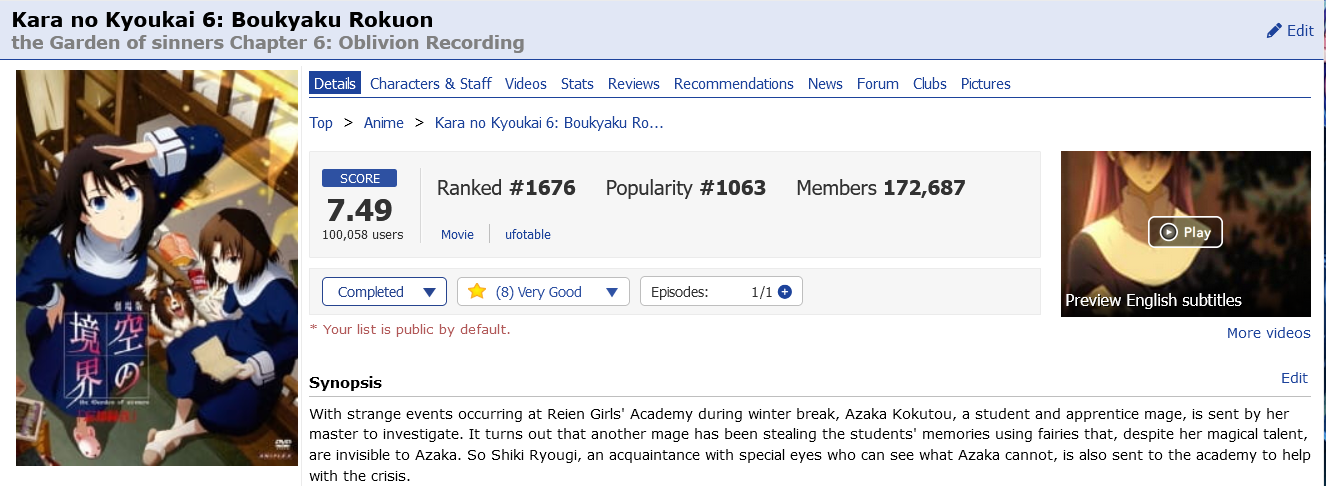1326x486 pixels.
Task: Click the pencil Edit icon at top right
Action: coord(1274,31)
